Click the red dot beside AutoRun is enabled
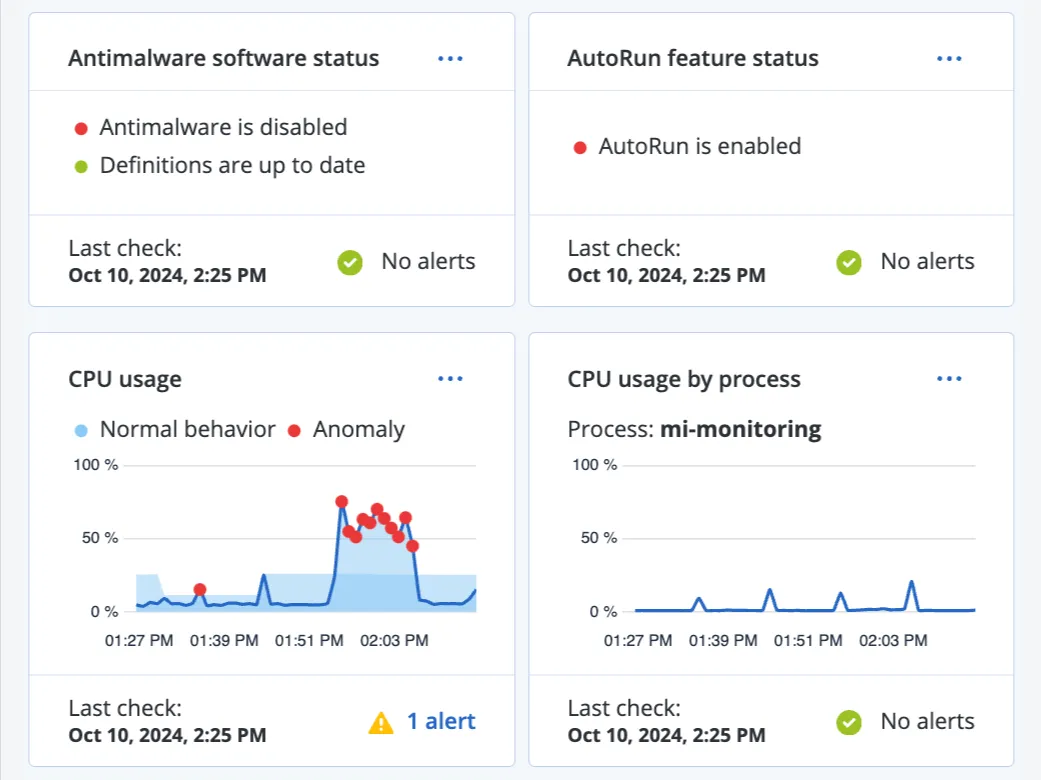This screenshot has width=1041, height=780. [580, 147]
